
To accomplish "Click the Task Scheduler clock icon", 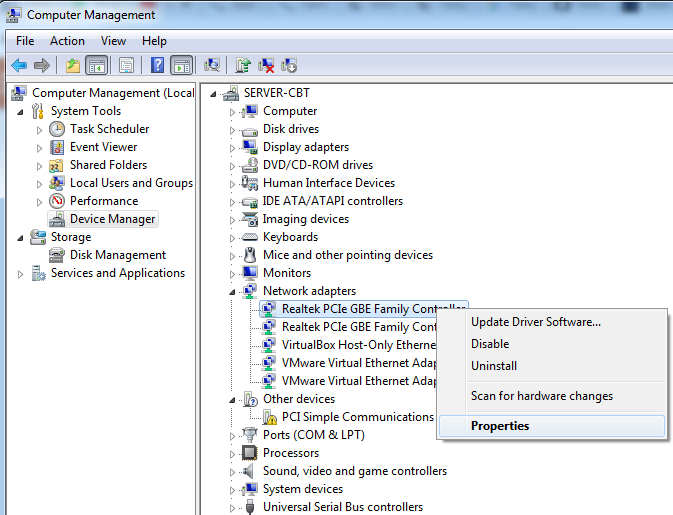I will coord(57,129).
